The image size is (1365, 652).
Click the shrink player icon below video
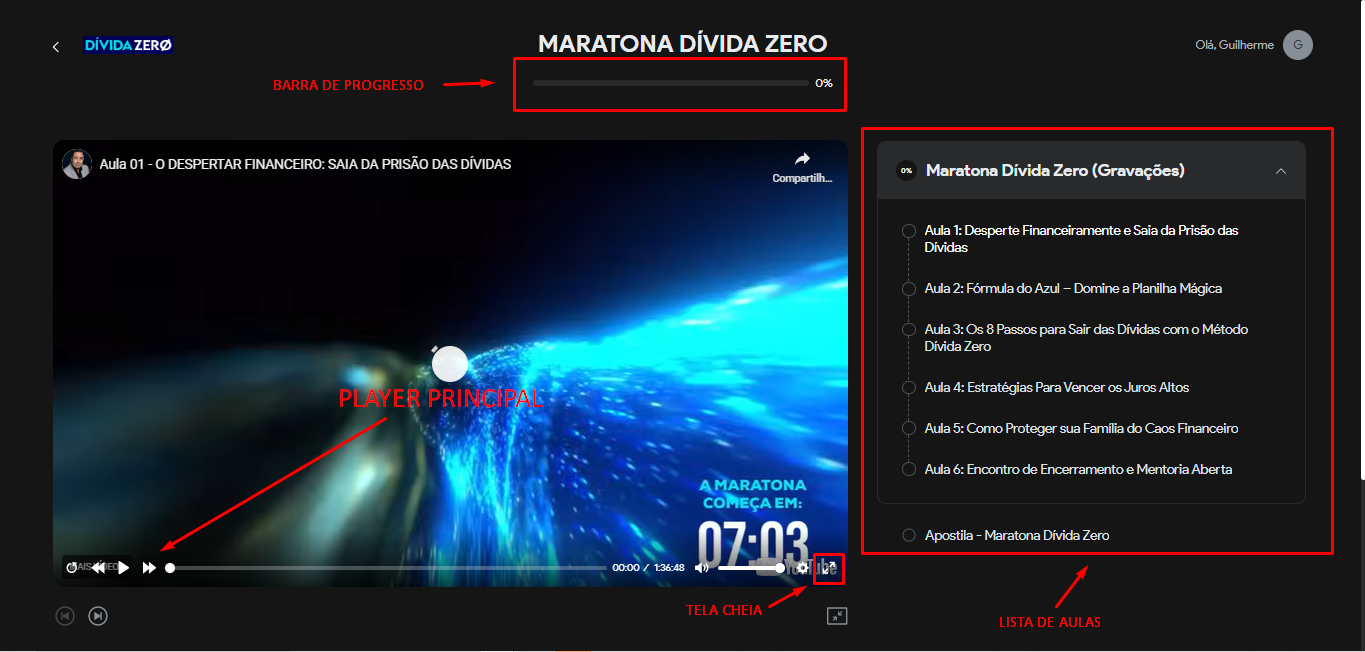click(x=837, y=616)
